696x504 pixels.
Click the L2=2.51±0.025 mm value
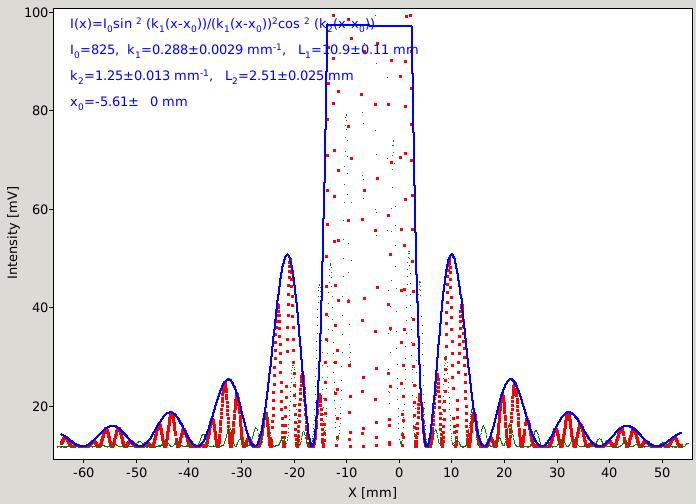click(x=289, y=76)
